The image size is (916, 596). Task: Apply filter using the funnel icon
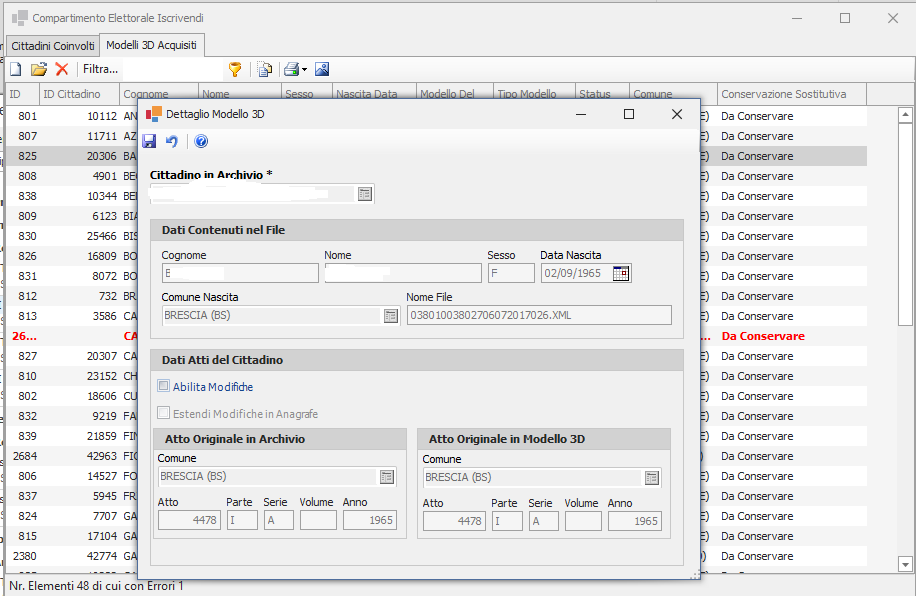[x=235, y=69]
